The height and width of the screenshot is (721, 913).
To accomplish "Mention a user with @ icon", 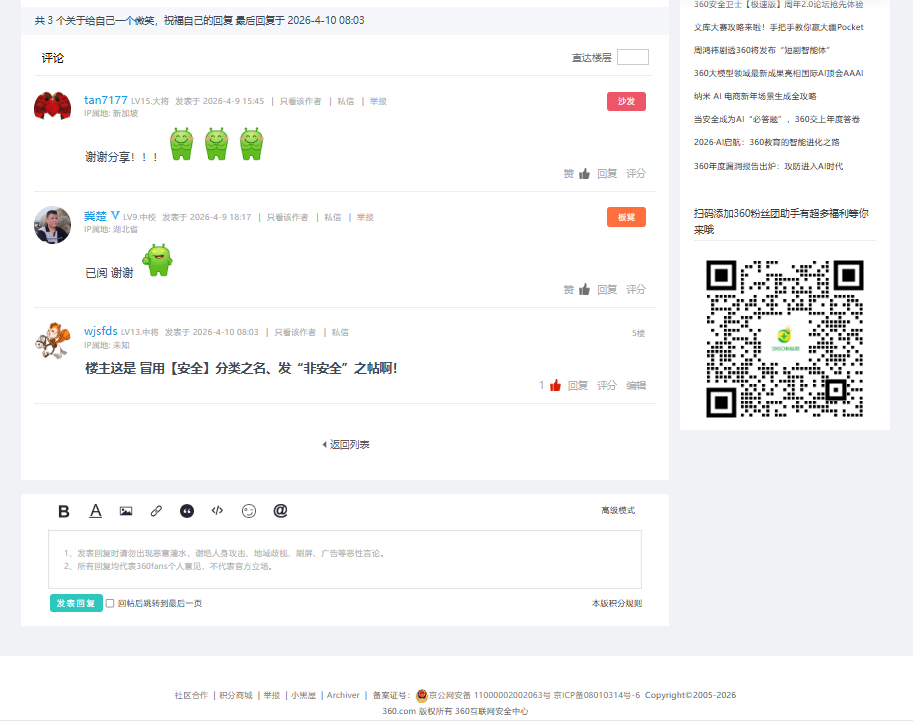I will [280, 511].
